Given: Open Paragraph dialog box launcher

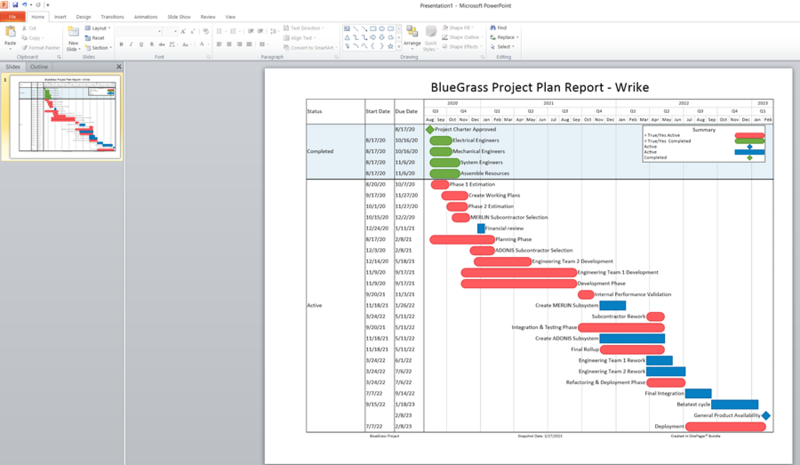Looking at the screenshot, I should point(336,57).
